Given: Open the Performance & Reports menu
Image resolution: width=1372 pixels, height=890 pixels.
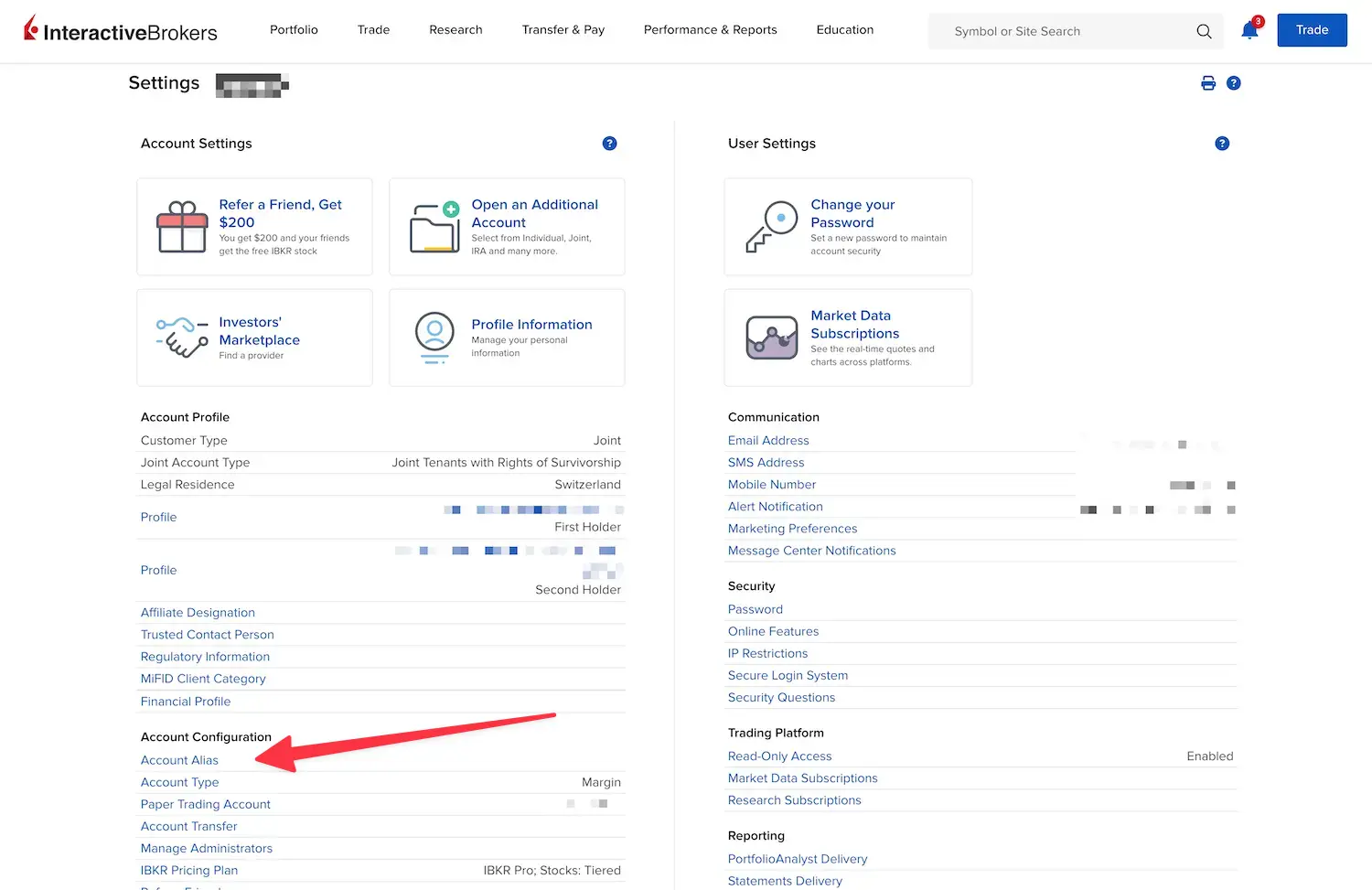Looking at the screenshot, I should pos(711,30).
